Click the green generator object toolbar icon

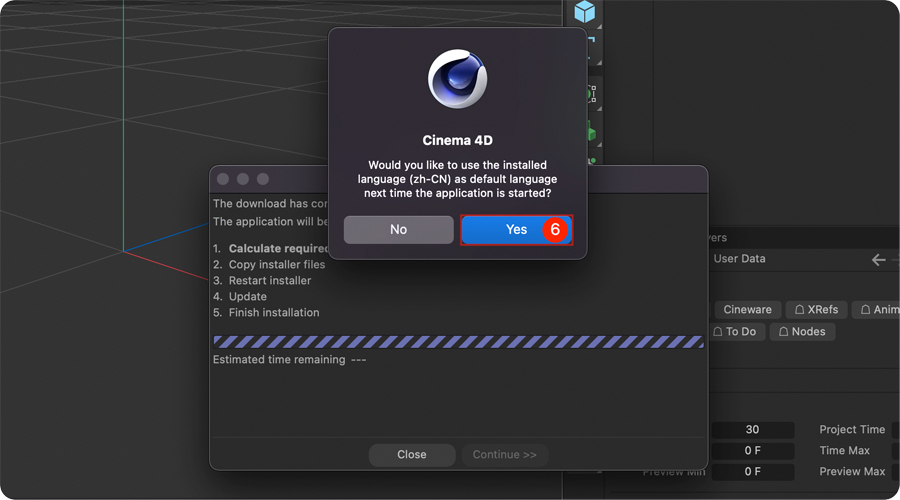592,133
